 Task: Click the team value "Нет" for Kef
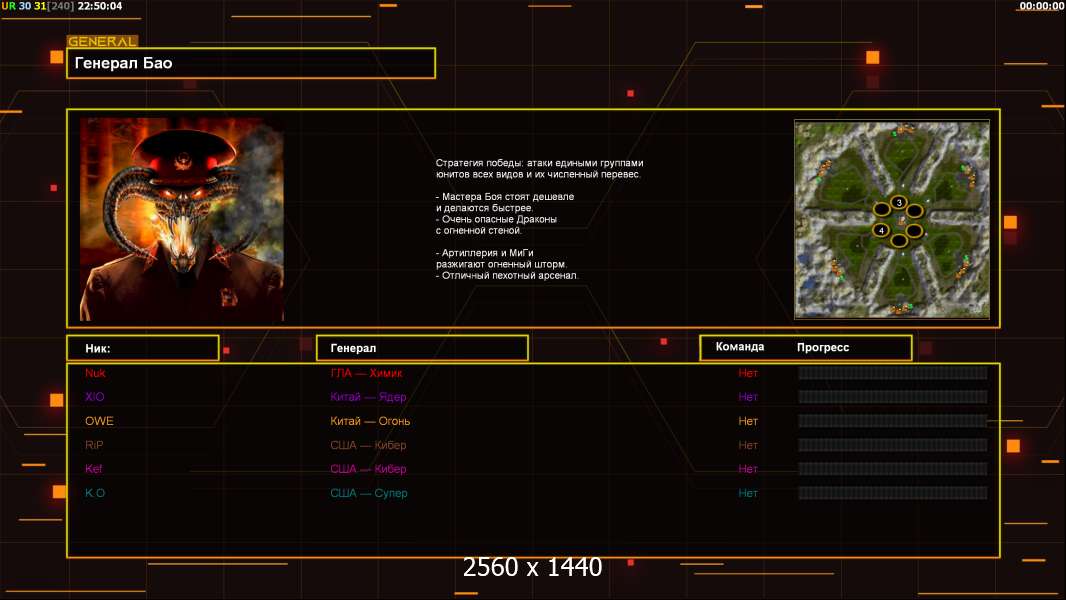pyautogui.click(x=748, y=469)
